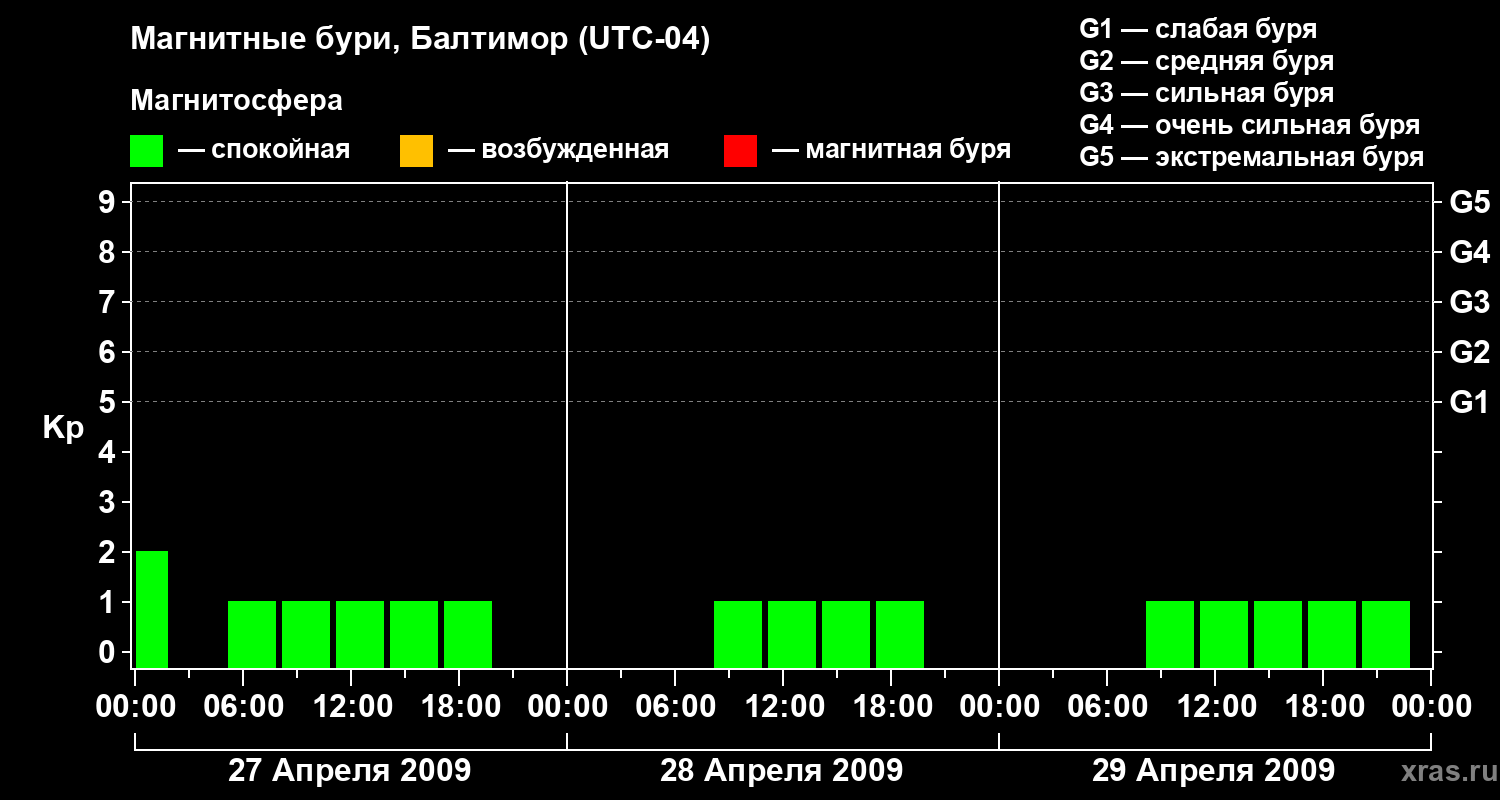Click the G5 label on right axis

(x=1470, y=202)
